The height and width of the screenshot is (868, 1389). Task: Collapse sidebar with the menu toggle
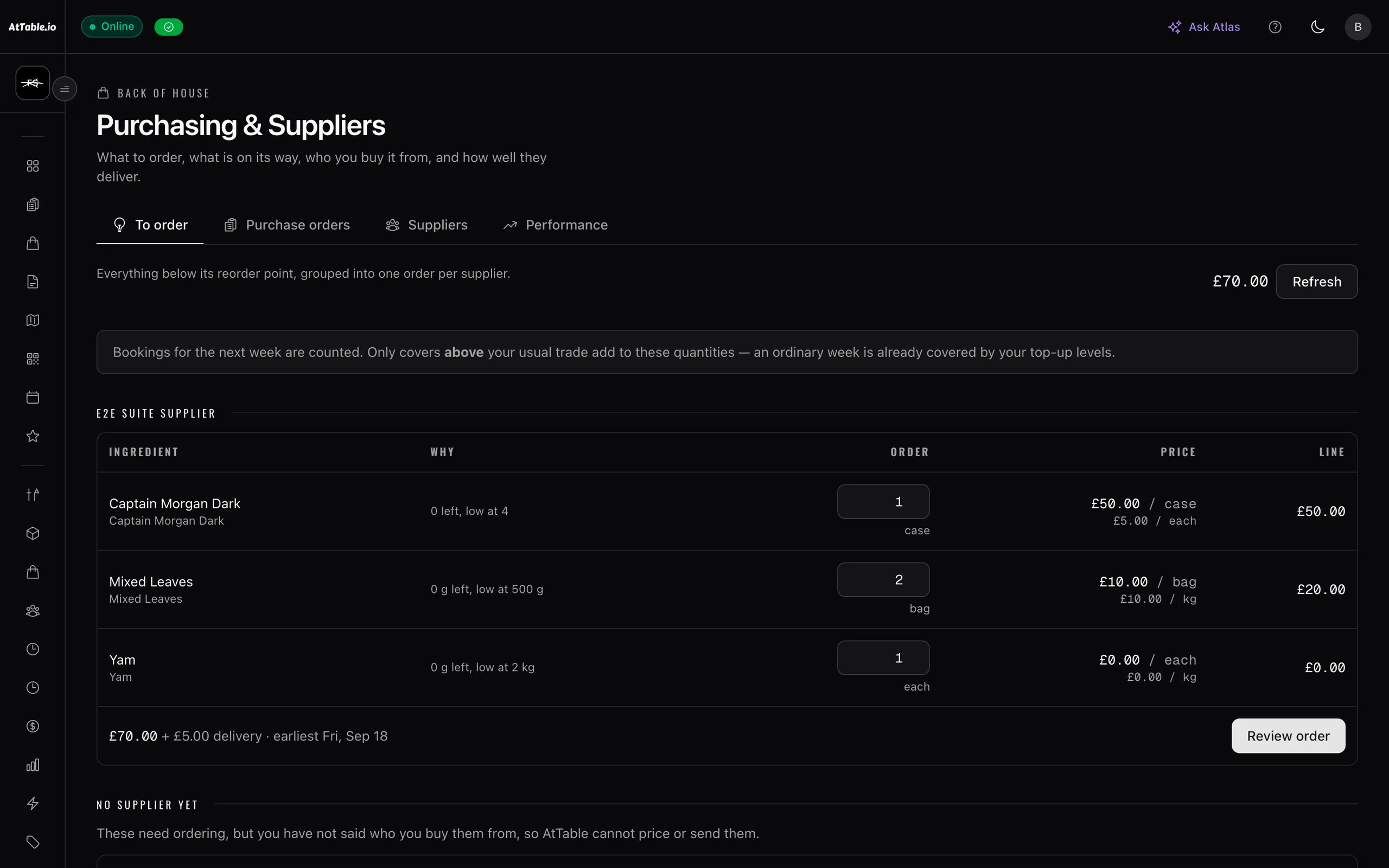(65, 89)
